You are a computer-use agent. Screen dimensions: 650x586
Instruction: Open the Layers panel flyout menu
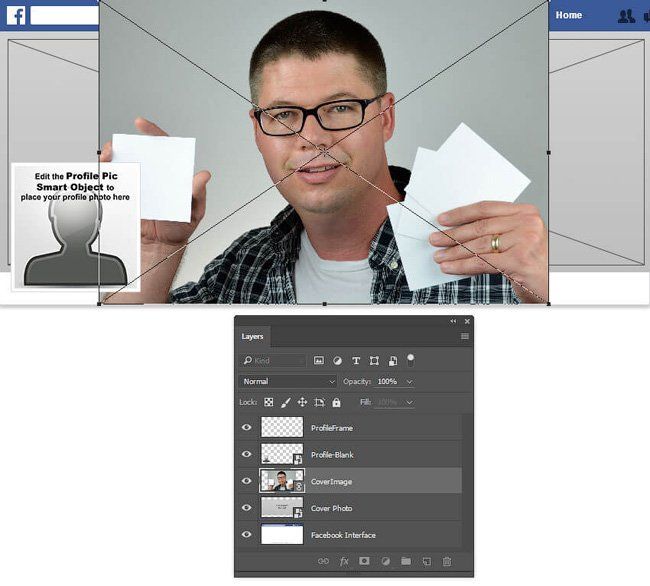click(464, 337)
